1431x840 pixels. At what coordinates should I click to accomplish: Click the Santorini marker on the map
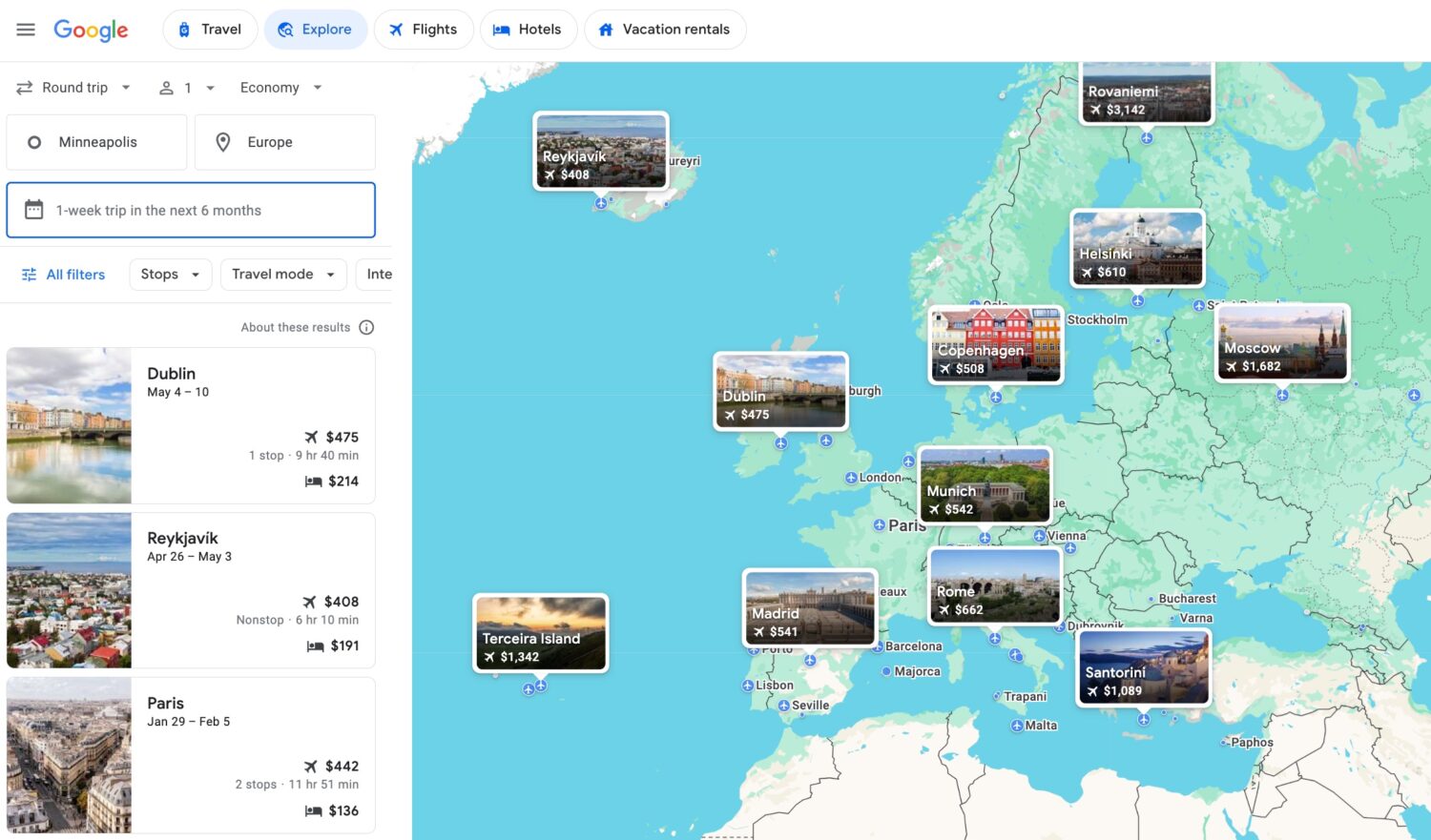coord(1142,667)
